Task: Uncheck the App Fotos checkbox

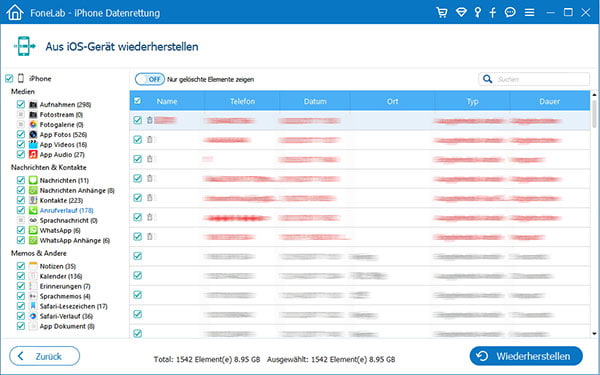Action: pos(21,134)
